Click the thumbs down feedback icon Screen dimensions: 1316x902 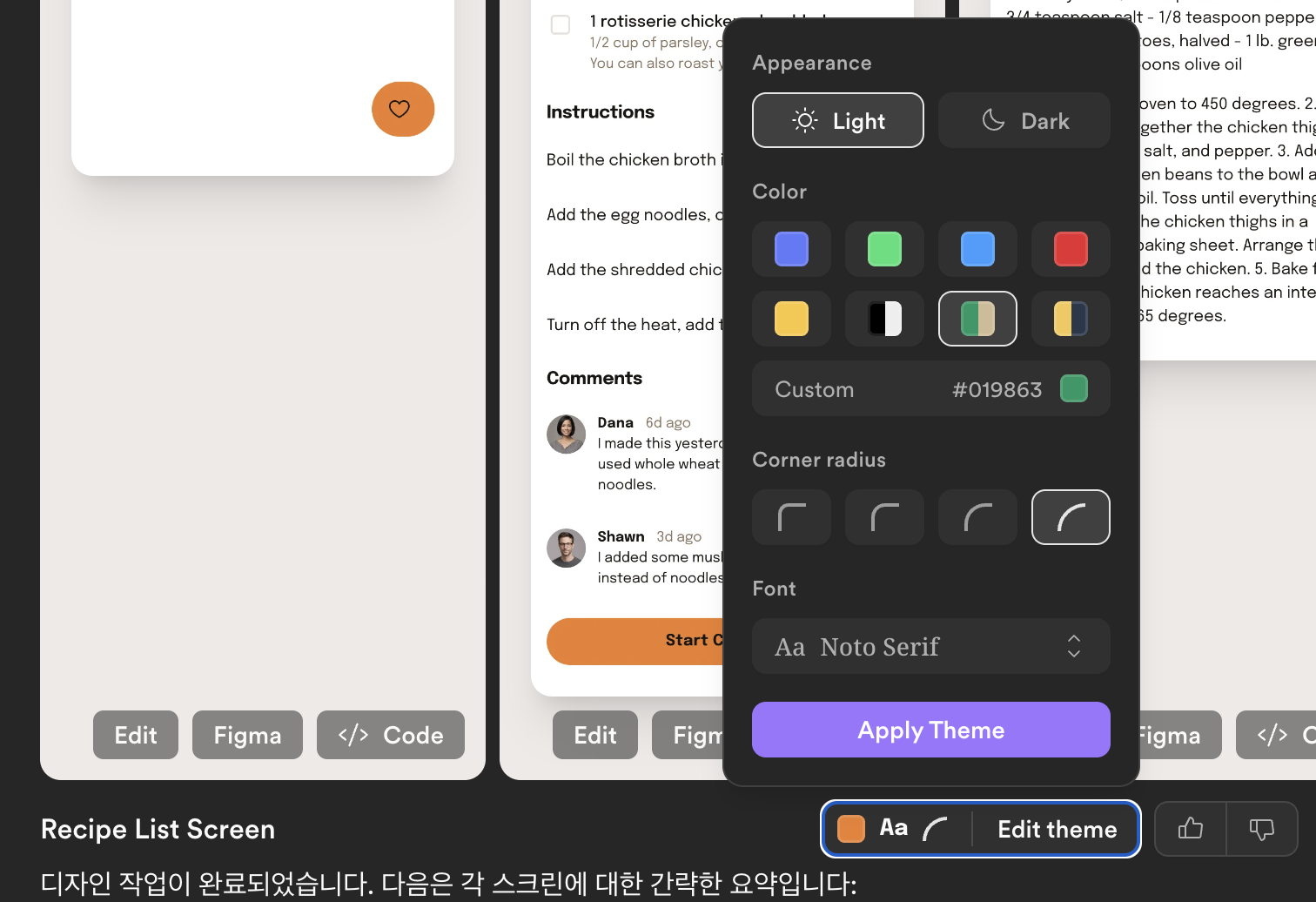1261,828
